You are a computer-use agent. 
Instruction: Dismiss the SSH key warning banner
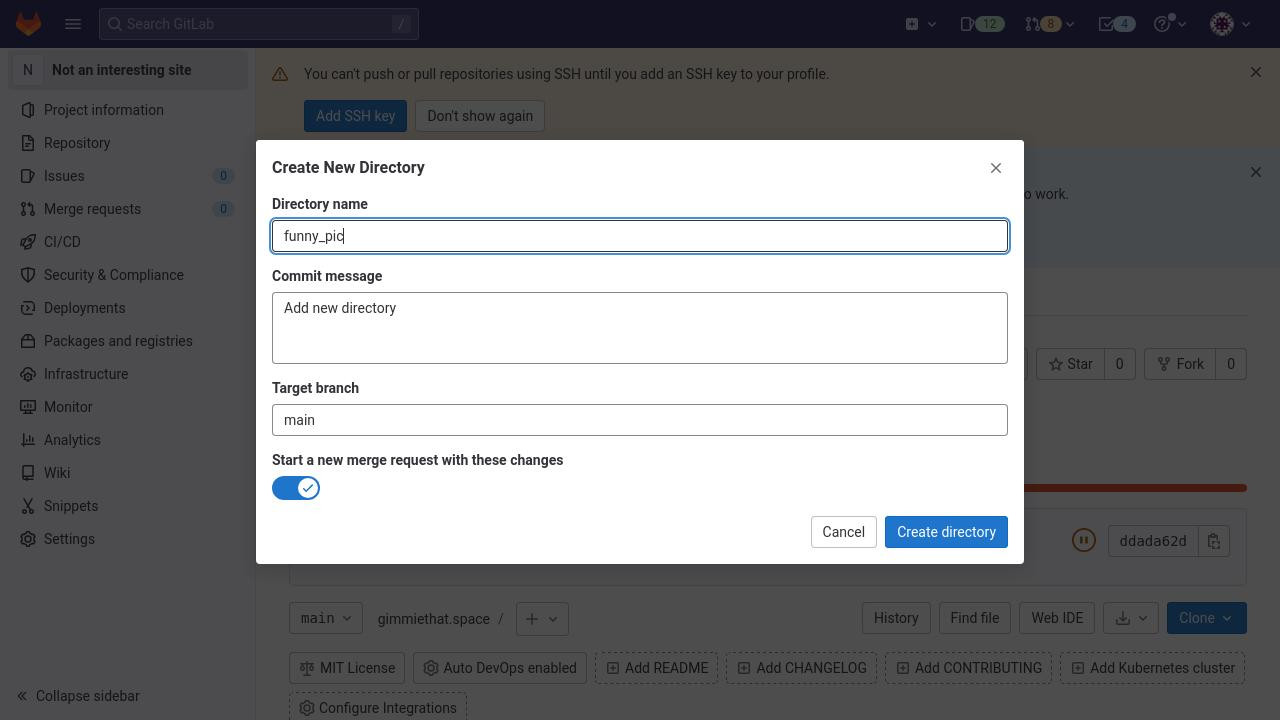1256,72
